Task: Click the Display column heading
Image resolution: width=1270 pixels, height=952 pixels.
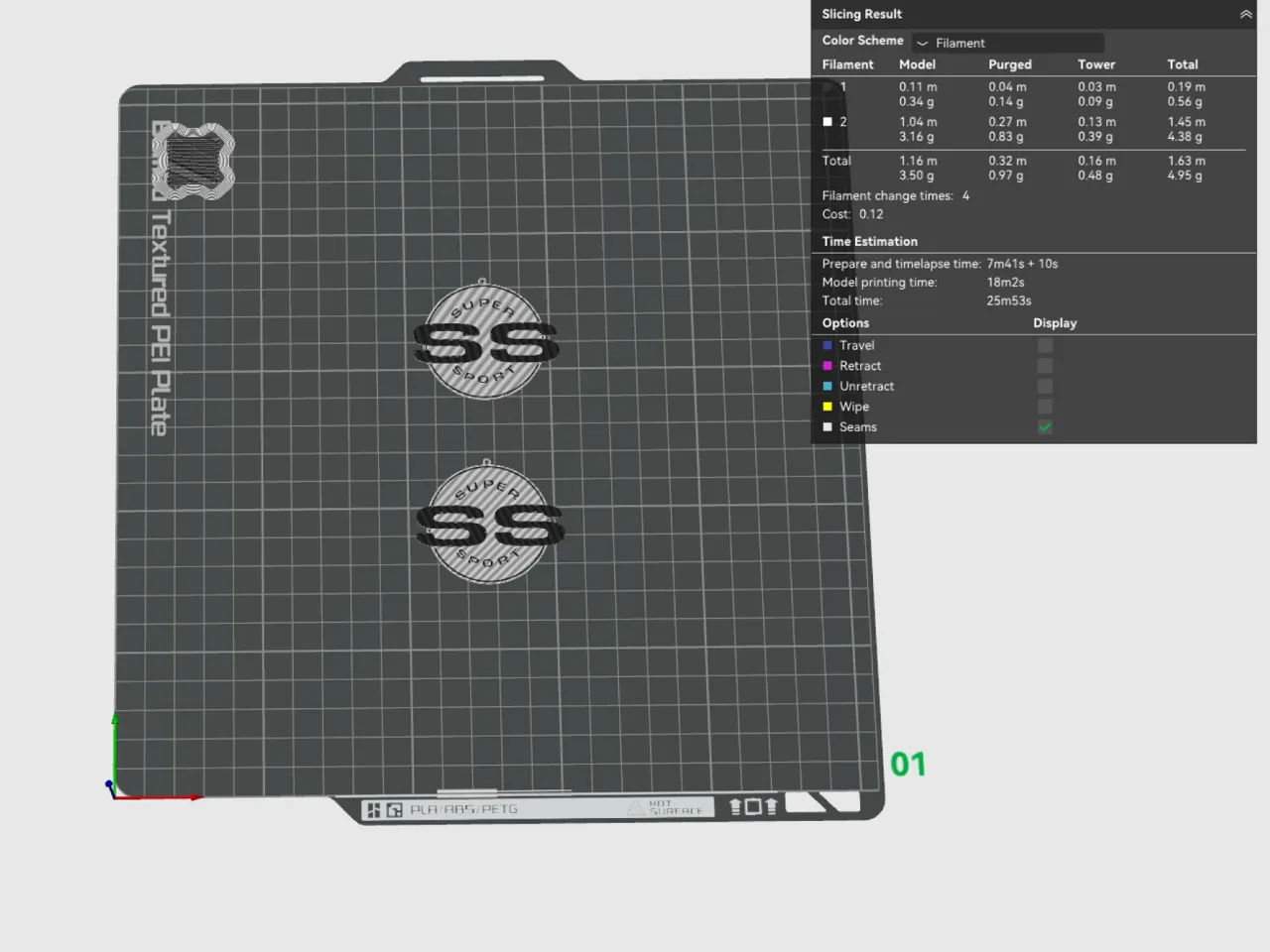Action: (x=1055, y=323)
